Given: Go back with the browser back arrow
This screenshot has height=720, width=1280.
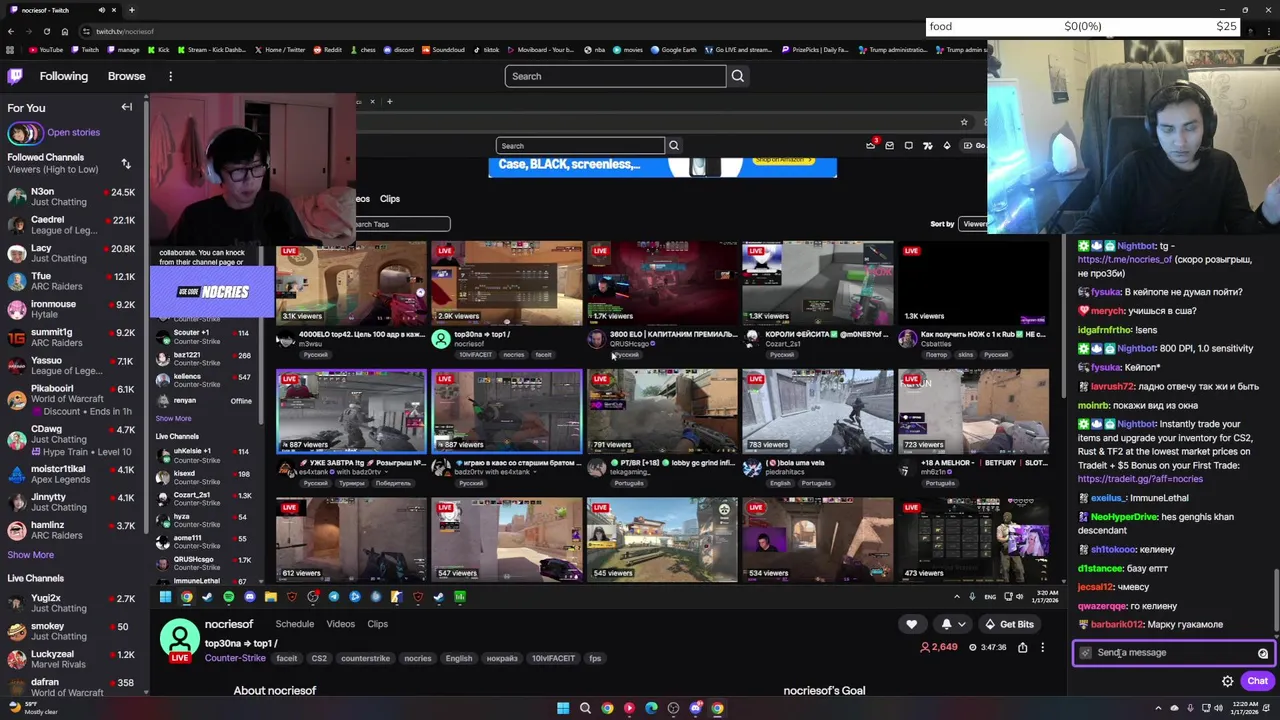Looking at the screenshot, I should (x=10, y=31).
